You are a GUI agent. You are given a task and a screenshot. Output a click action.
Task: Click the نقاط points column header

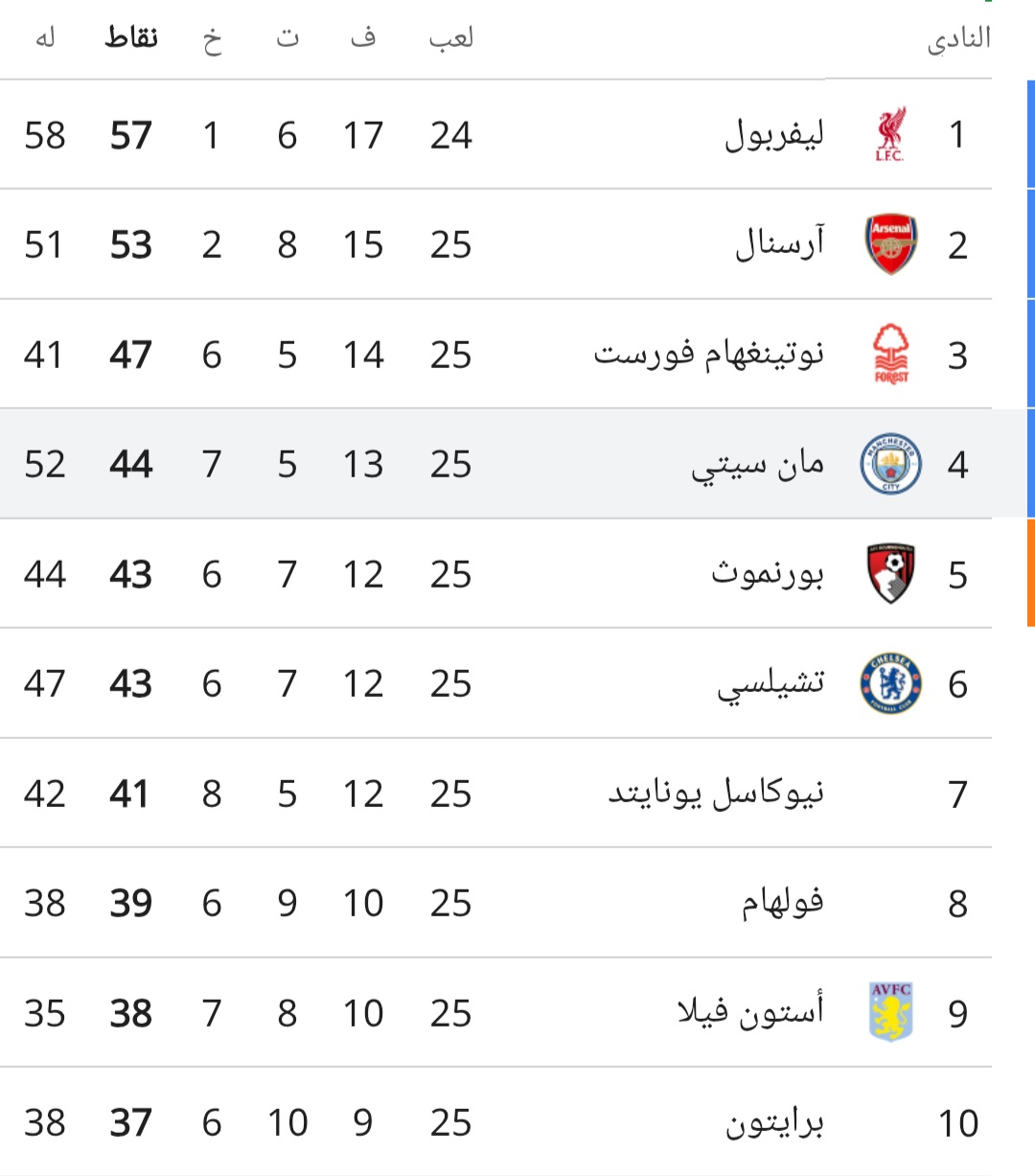131,37
